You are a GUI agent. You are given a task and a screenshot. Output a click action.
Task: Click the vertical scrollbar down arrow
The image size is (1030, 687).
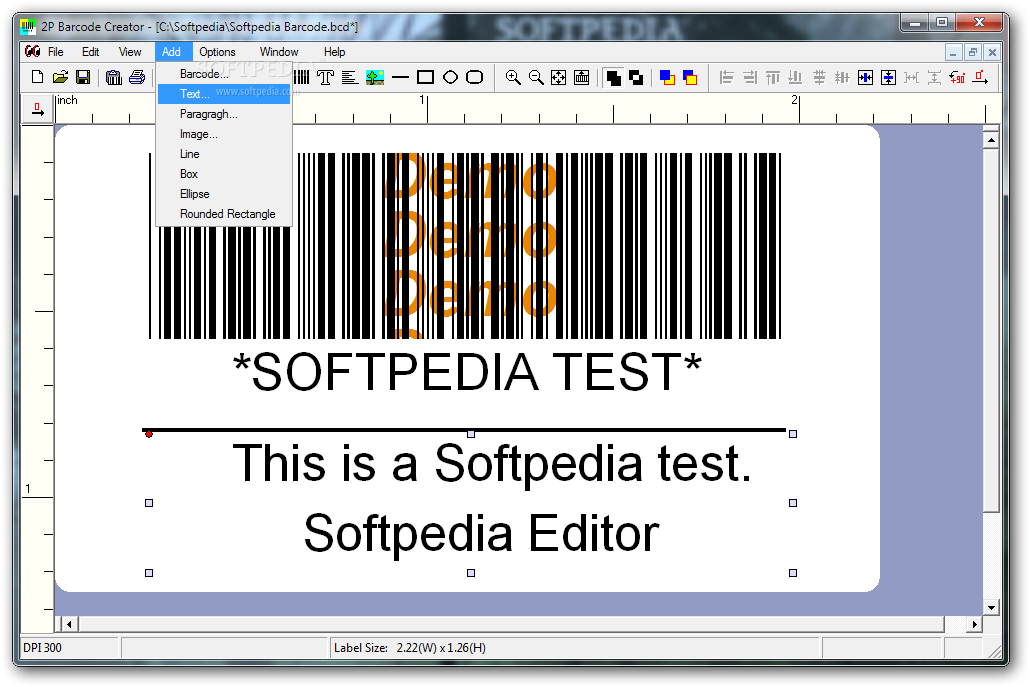point(991,608)
